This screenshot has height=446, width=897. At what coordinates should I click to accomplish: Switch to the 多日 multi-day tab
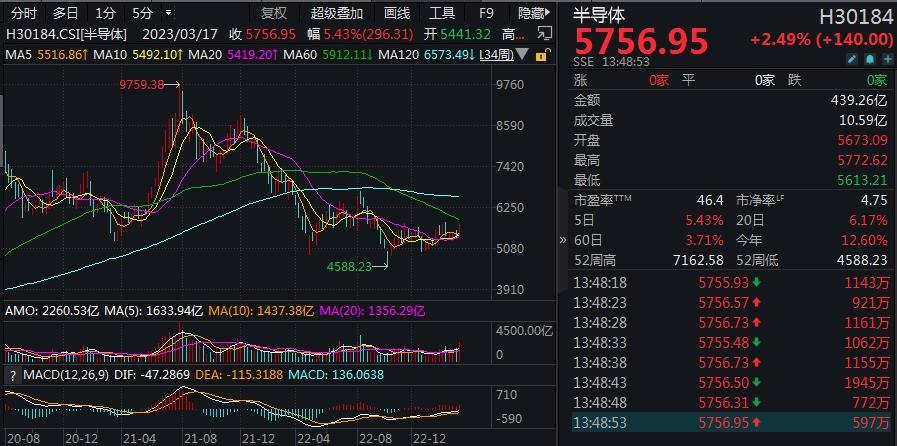(65, 13)
